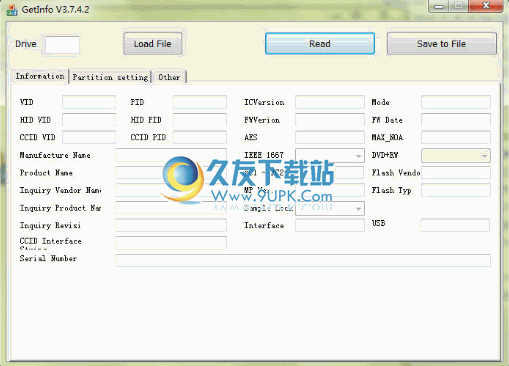This screenshot has height=366, width=509.
Task: Click the Inquiry Revision field
Action: [171, 226]
